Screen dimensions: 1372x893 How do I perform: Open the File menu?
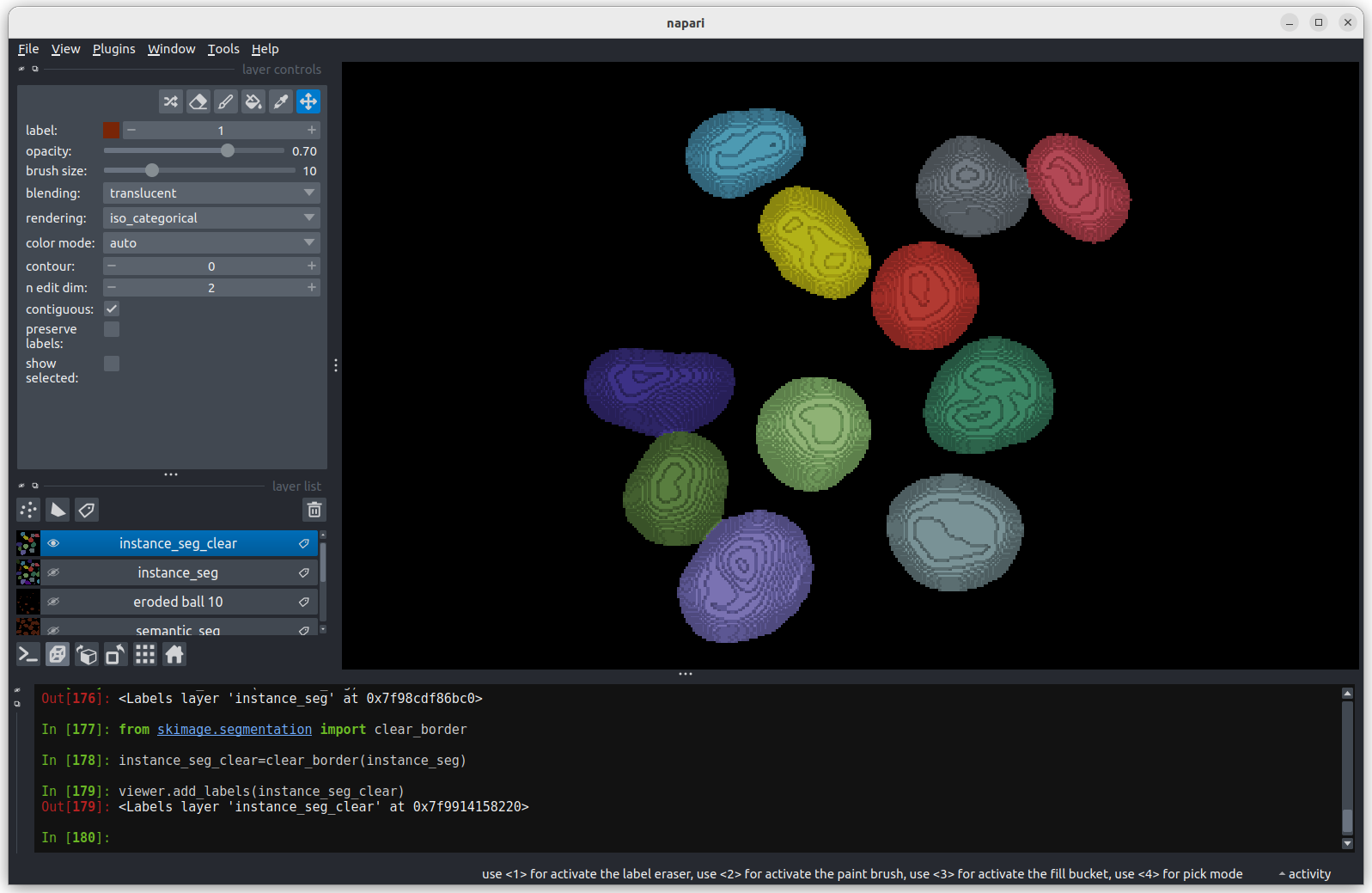[28, 49]
